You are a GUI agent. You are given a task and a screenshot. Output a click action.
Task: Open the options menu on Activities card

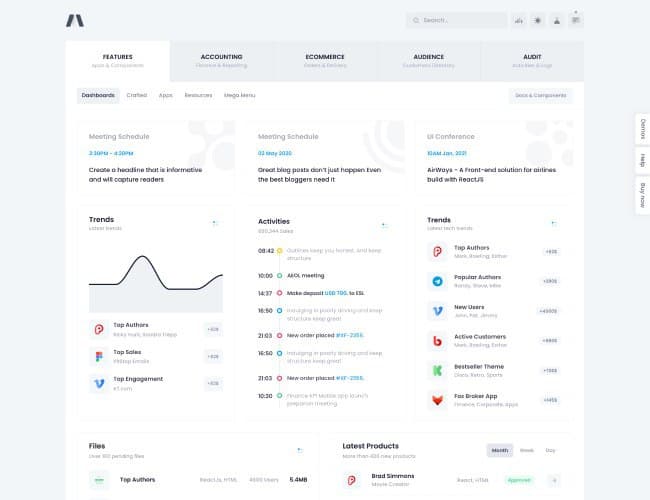coord(383,225)
